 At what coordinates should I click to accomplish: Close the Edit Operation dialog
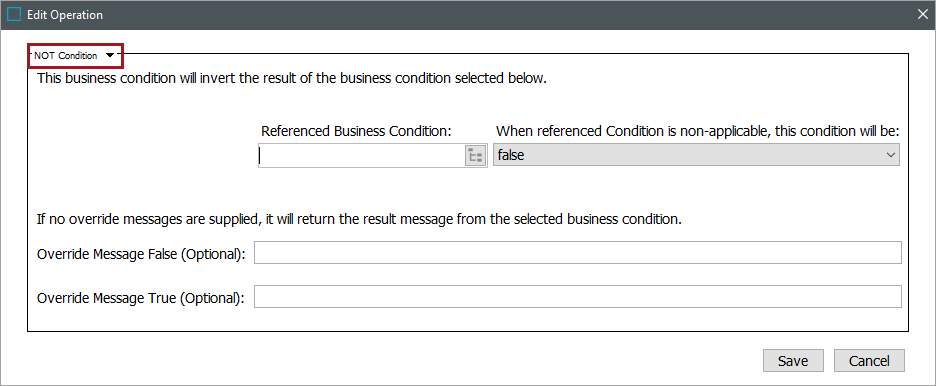click(x=923, y=15)
